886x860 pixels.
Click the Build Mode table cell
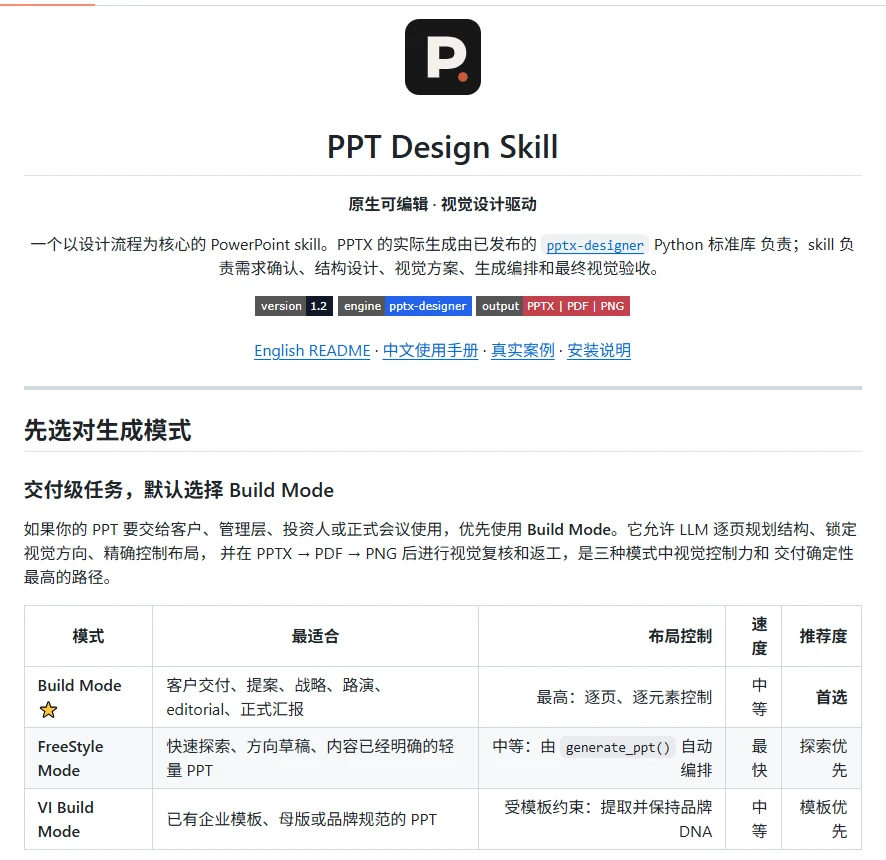pyautogui.click(x=88, y=697)
